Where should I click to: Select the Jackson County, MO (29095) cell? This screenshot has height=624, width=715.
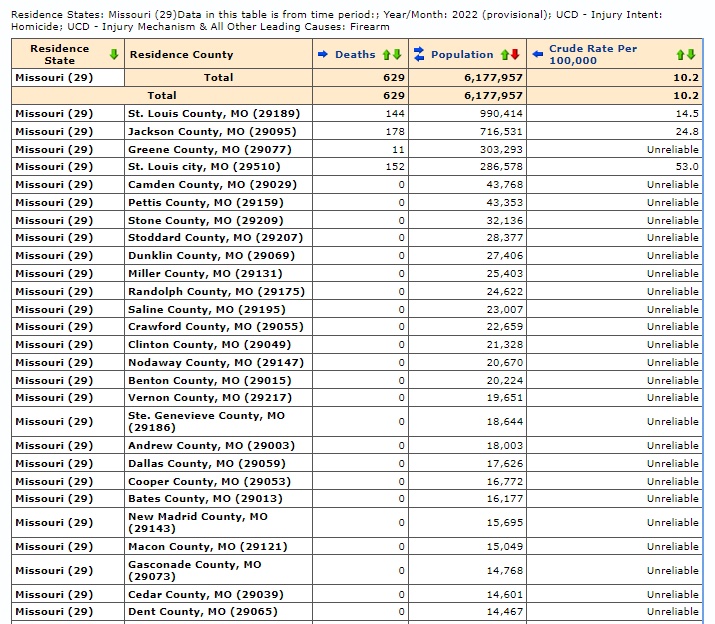211,131
